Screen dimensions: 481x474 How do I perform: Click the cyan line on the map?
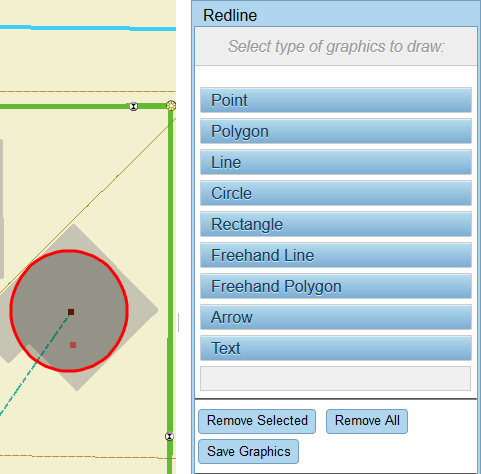pyautogui.click(x=88, y=28)
